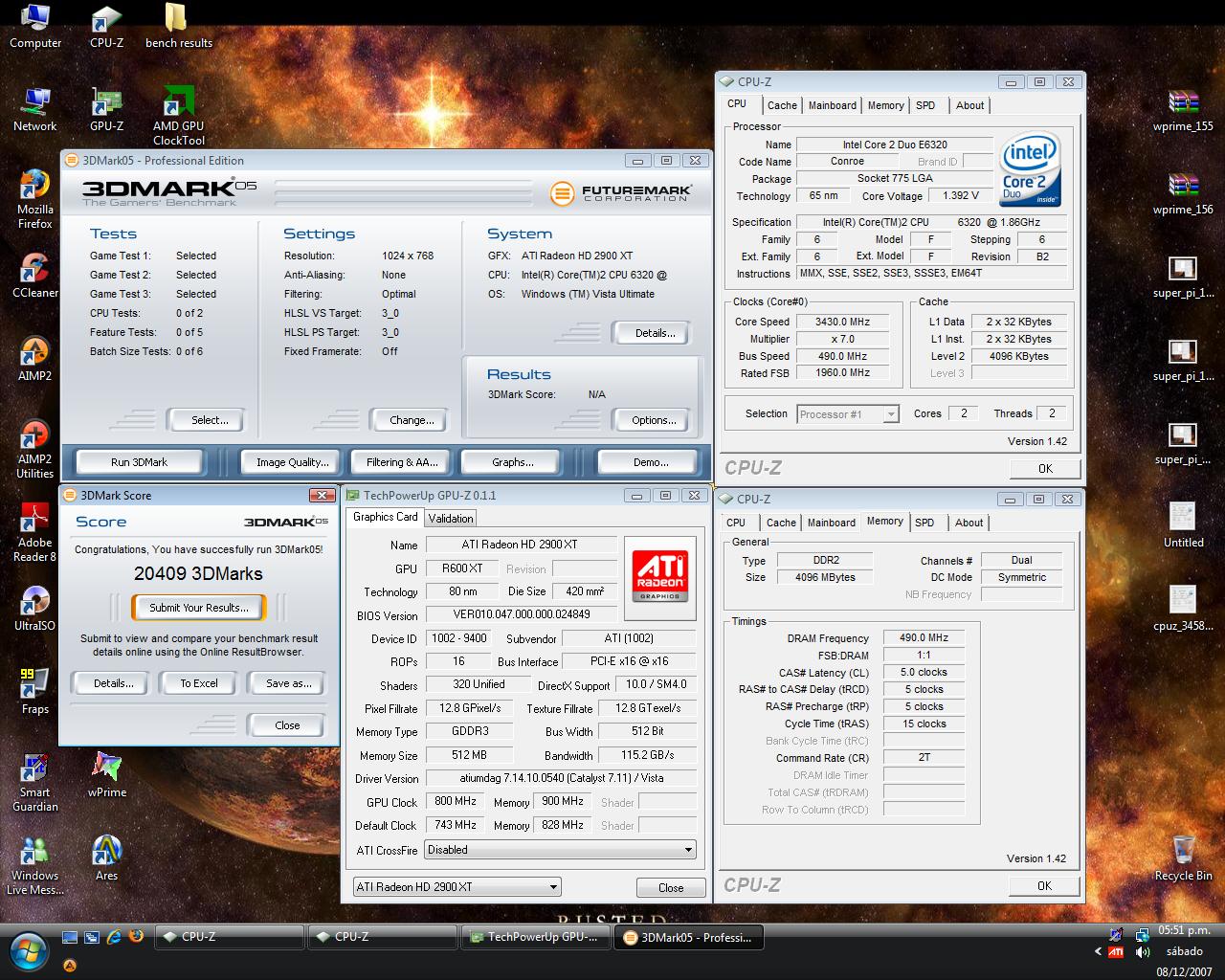Switch to SPD tab in upper CPU-Z window

pos(925,105)
